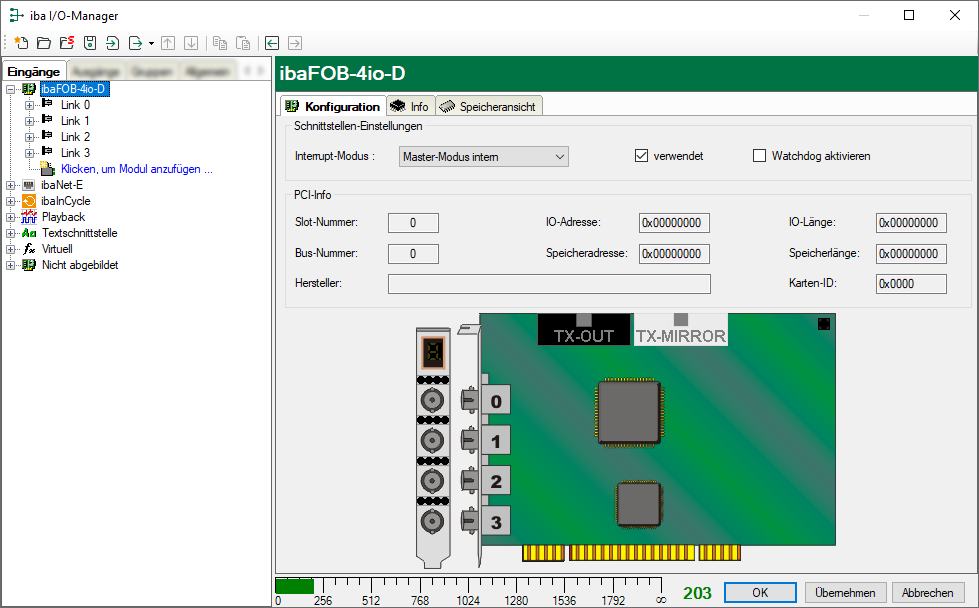Viewport: 979px width, 608px height.
Task: Click the ibaNet-E network icon
Action: (x=29, y=185)
